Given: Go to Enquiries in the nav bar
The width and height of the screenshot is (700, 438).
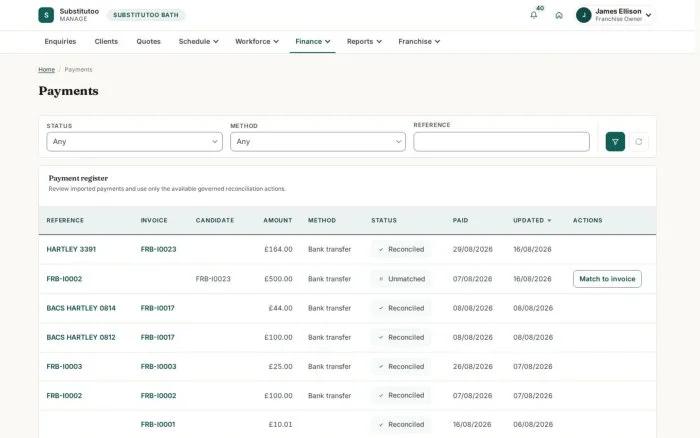Looking at the screenshot, I should (x=60, y=42).
